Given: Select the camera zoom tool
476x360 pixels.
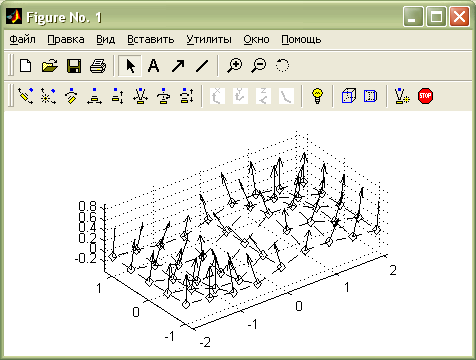Looking at the screenshot, I should [x=140, y=96].
